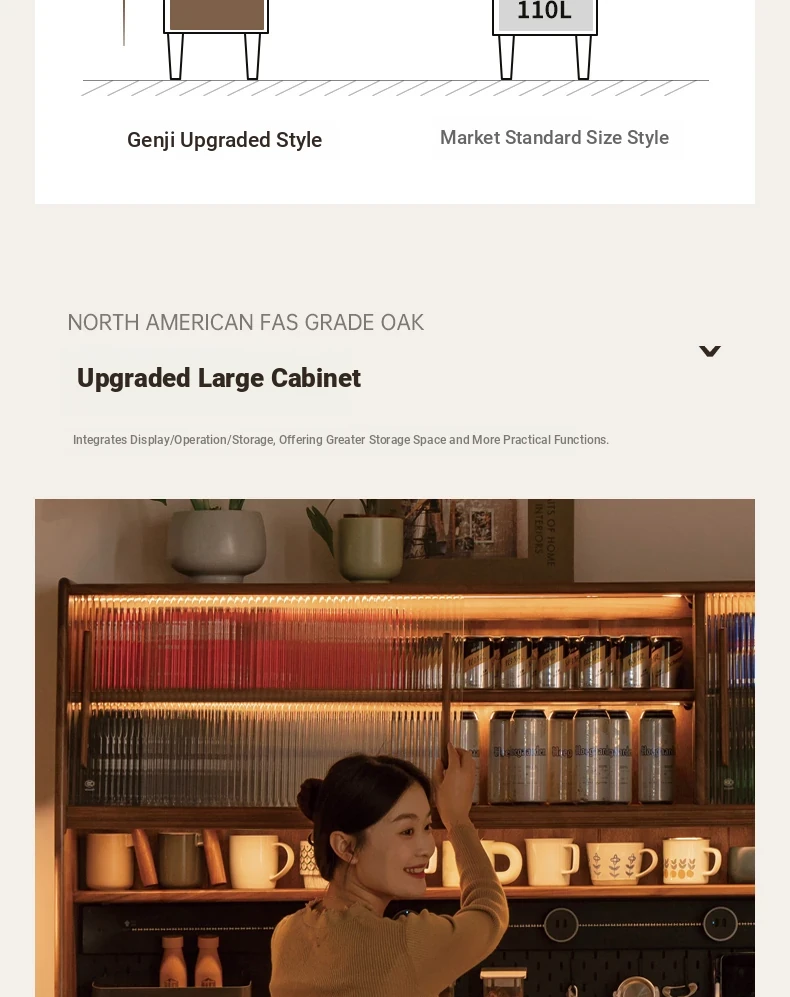The width and height of the screenshot is (790, 997).
Task: Click the small logo on glass door corner
Action: [x=90, y=784]
